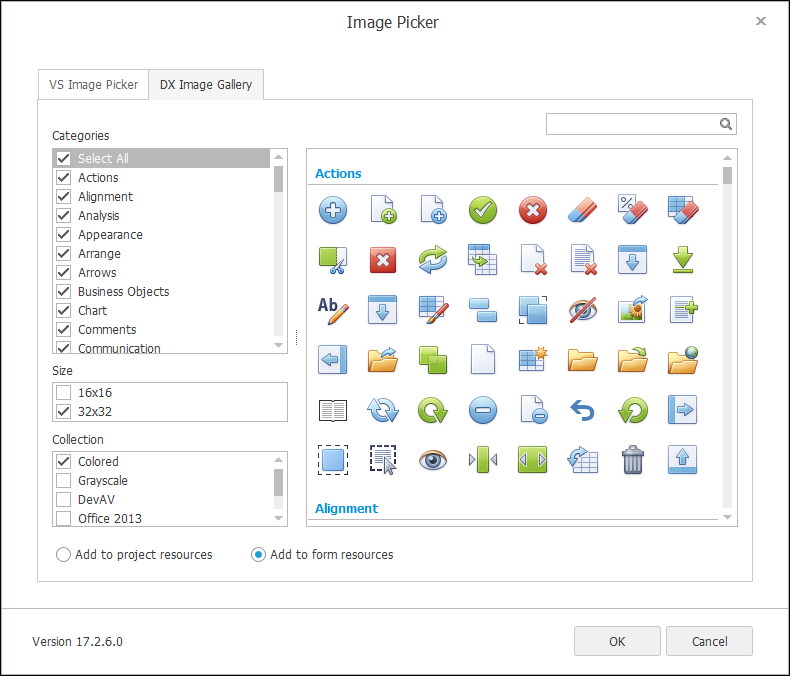790x676 pixels.
Task: Toggle the Actions category checkbox
Action: [63, 177]
